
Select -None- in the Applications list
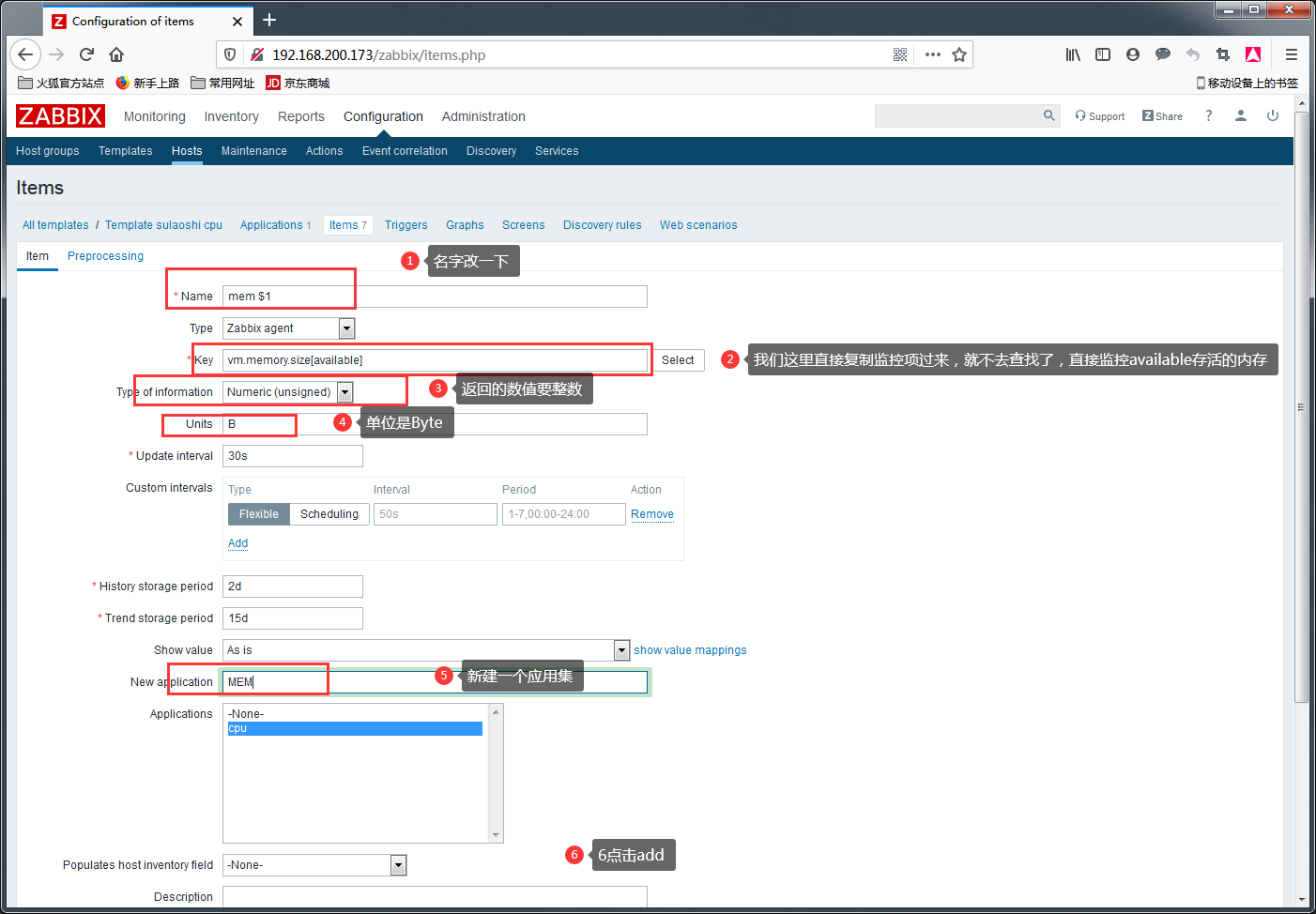(x=355, y=714)
